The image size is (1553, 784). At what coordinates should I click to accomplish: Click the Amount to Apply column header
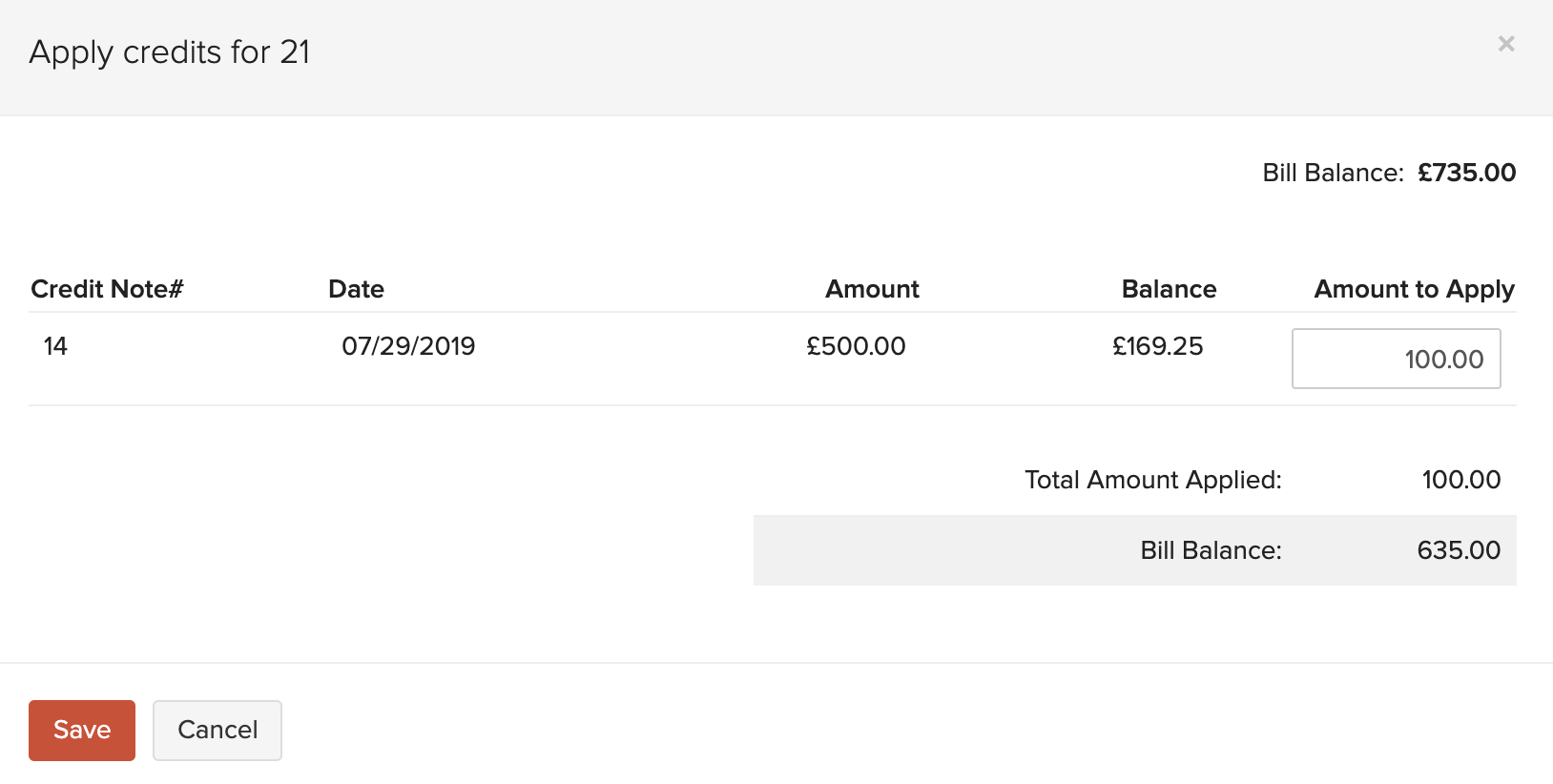point(1414,289)
